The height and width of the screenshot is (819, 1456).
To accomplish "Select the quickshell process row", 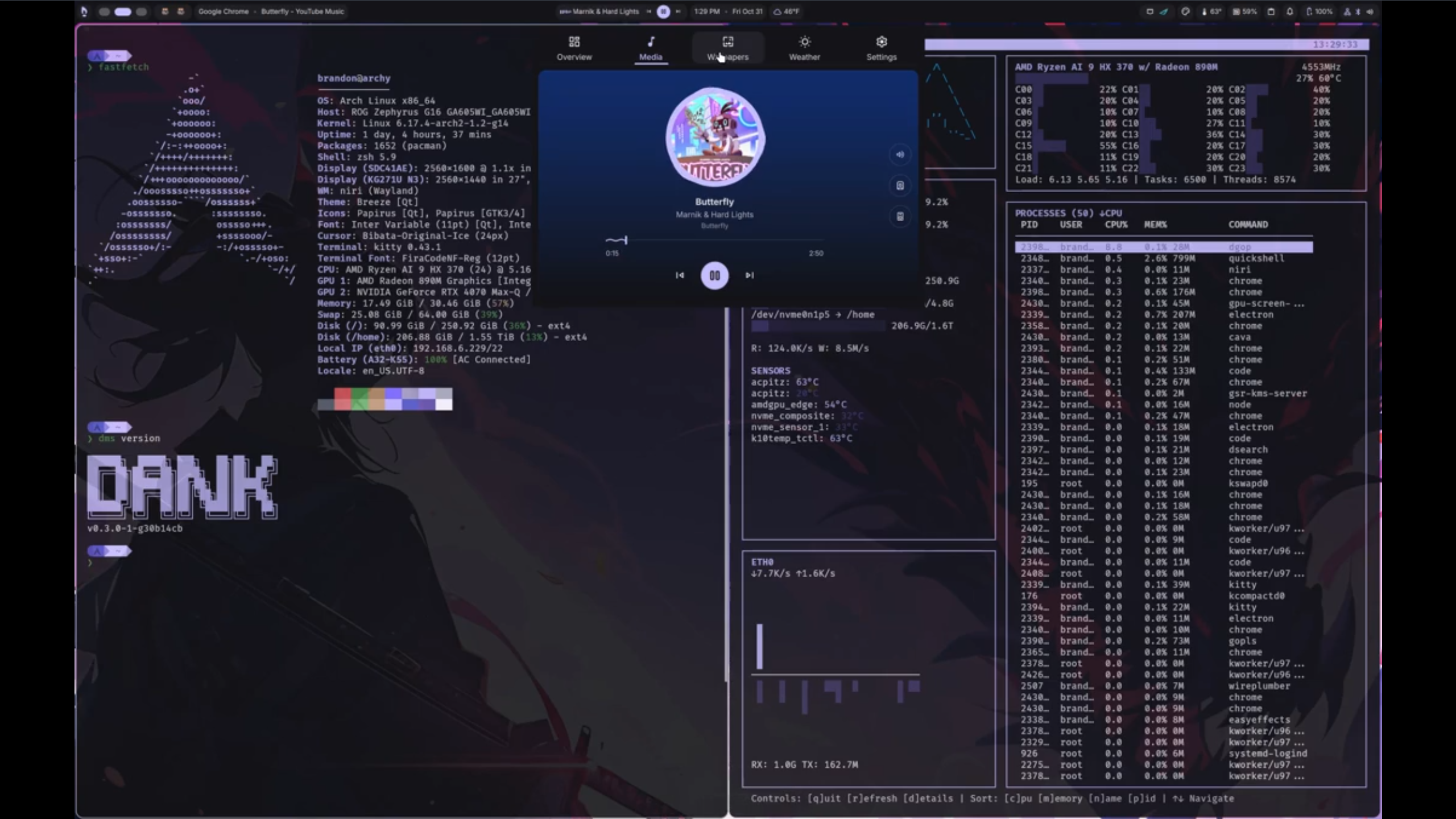I will click(x=1164, y=258).
